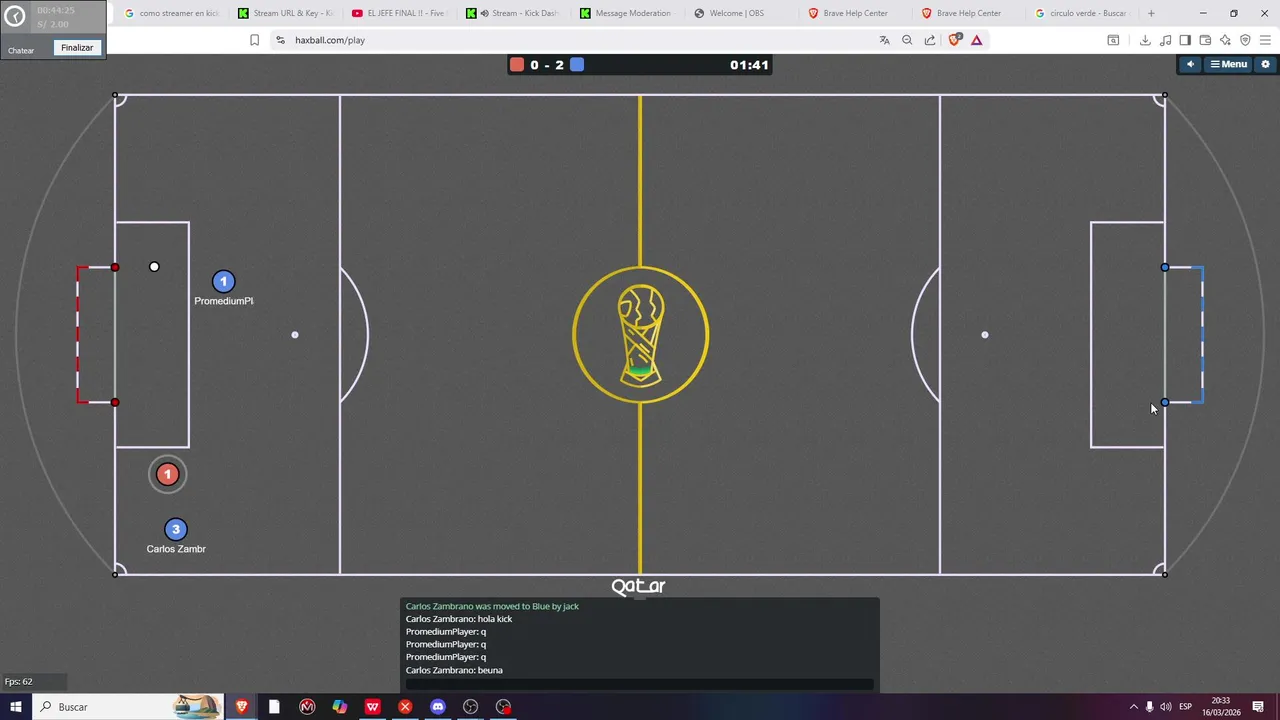Click the music note media control icon
The height and width of the screenshot is (720, 1280).
point(1165,40)
